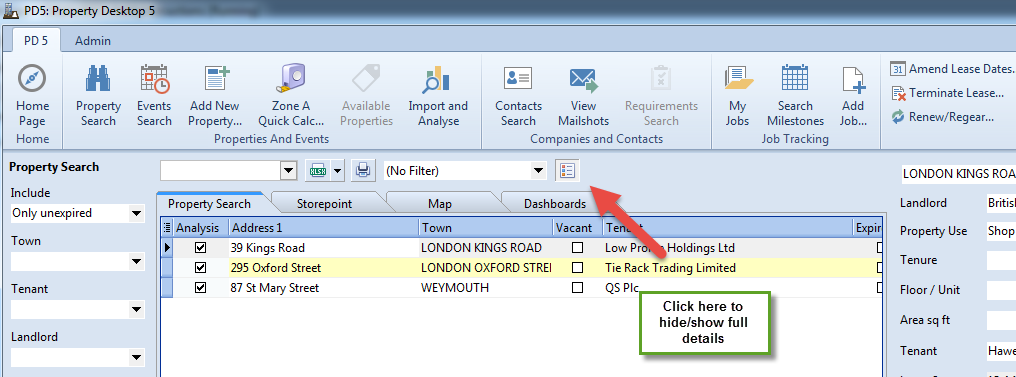This screenshot has height=377, width=1016.
Task: Sort by Analysis column header
Action: coord(202,228)
